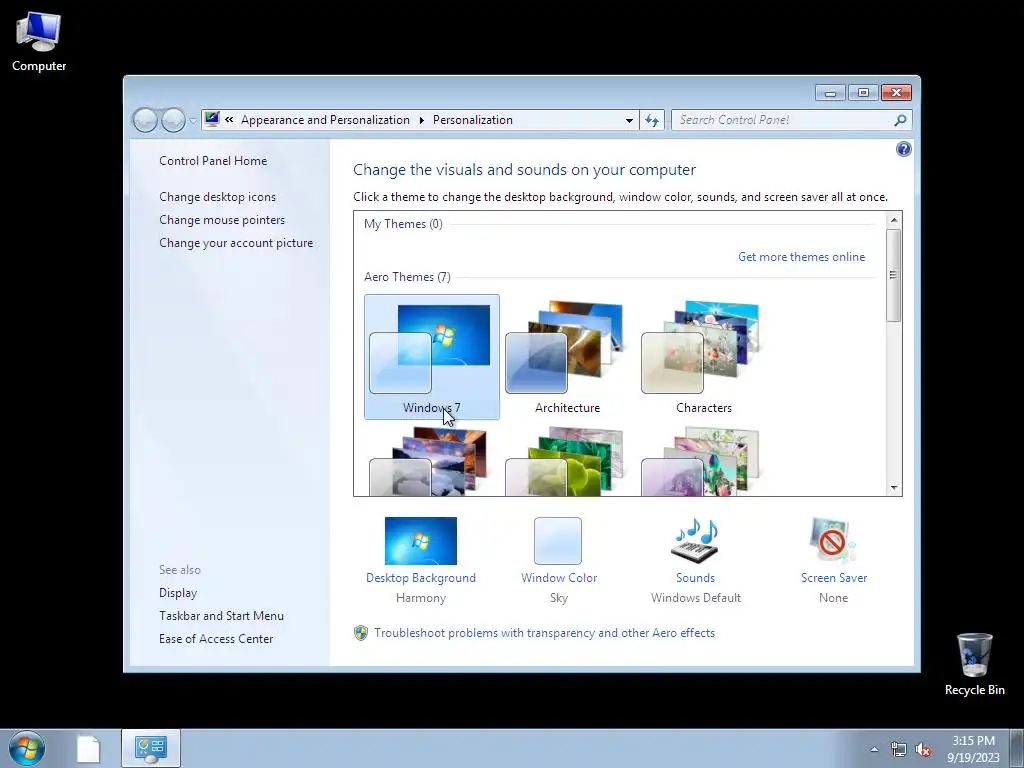Open Change your account picture link
The height and width of the screenshot is (768, 1024).
pyautogui.click(x=236, y=243)
